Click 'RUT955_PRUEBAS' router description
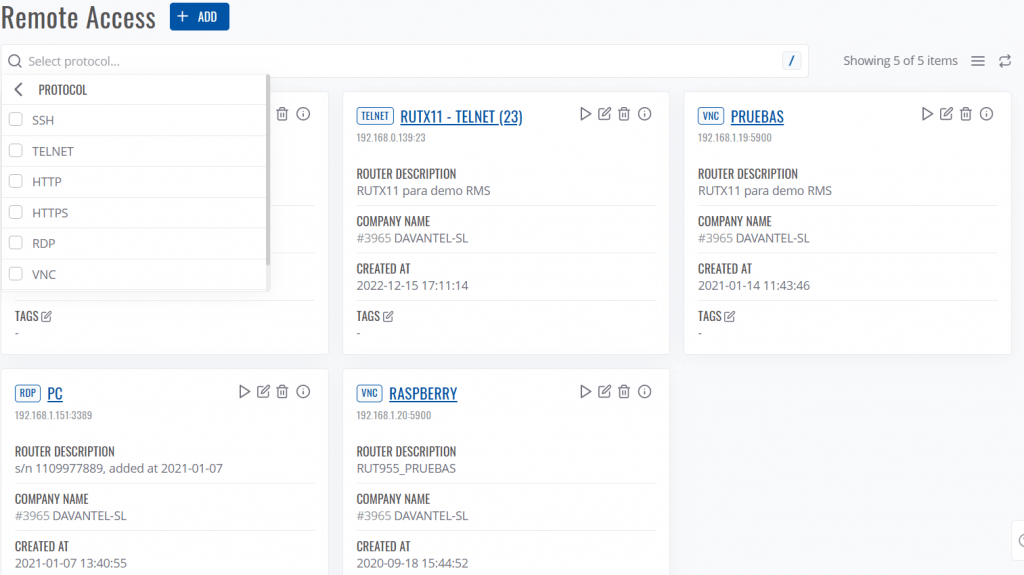Image resolution: width=1024 pixels, height=575 pixels. pos(406,468)
